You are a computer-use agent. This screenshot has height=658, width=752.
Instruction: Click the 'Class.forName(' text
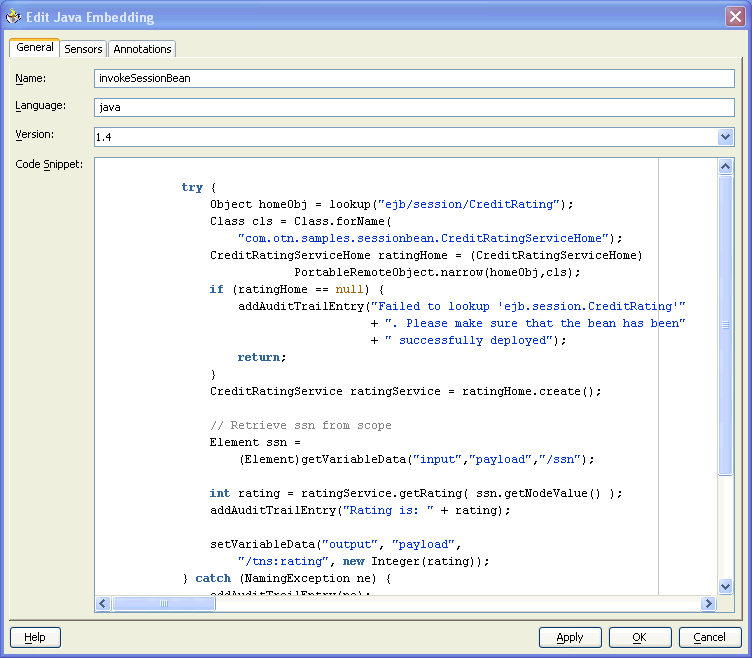(x=343, y=222)
